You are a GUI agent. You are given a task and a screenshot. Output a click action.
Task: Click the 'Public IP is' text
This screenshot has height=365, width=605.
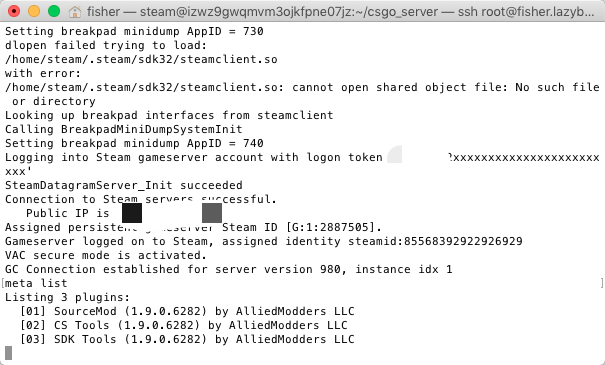point(68,213)
